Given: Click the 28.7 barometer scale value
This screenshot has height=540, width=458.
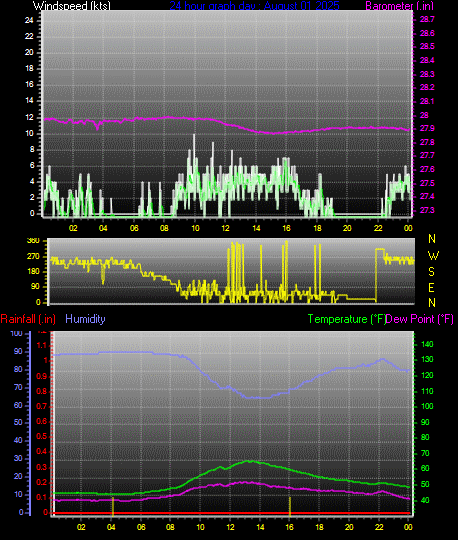Looking at the screenshot, I should (427, 19).
